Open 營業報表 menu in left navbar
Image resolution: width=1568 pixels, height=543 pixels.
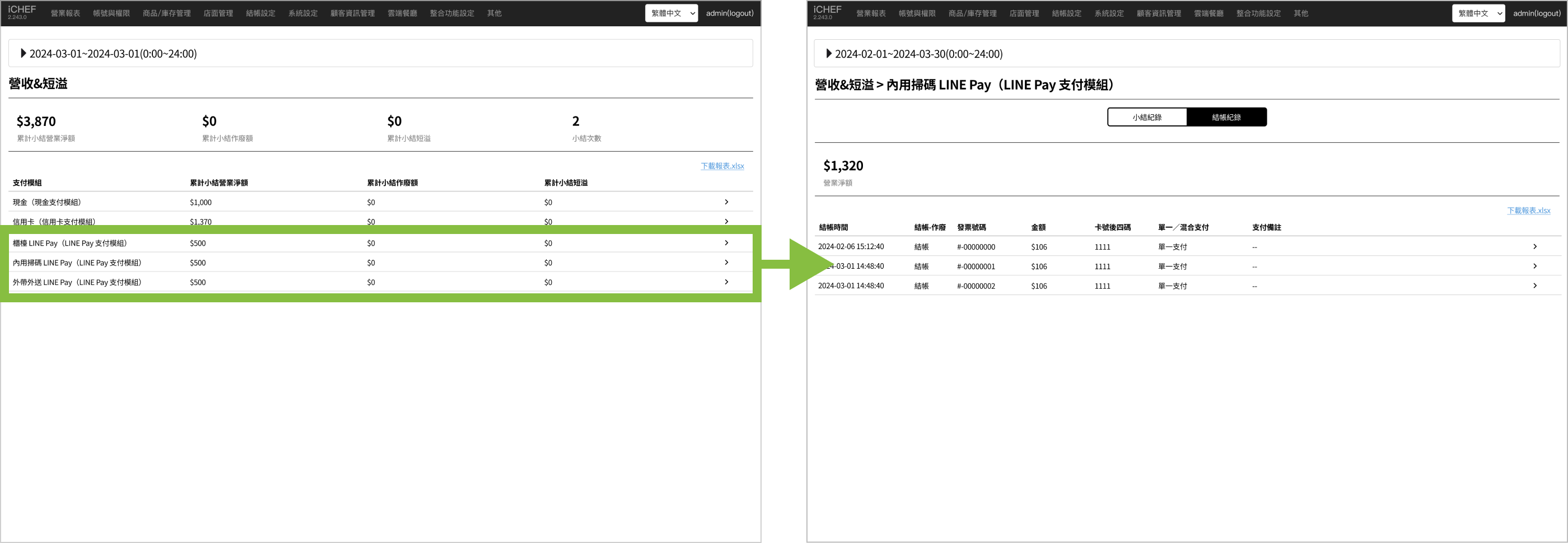65,13
